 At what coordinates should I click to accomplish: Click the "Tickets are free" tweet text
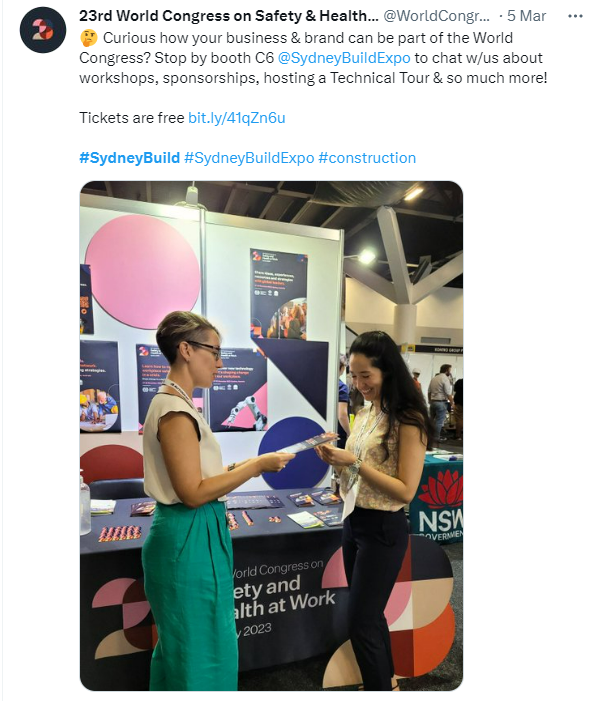pyautogui.click(x=131, y=118)
